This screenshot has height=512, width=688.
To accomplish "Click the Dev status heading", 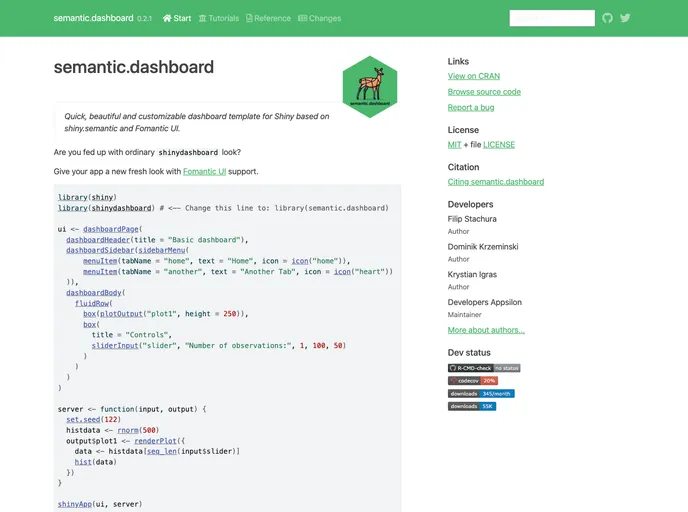I will (469, 353).
